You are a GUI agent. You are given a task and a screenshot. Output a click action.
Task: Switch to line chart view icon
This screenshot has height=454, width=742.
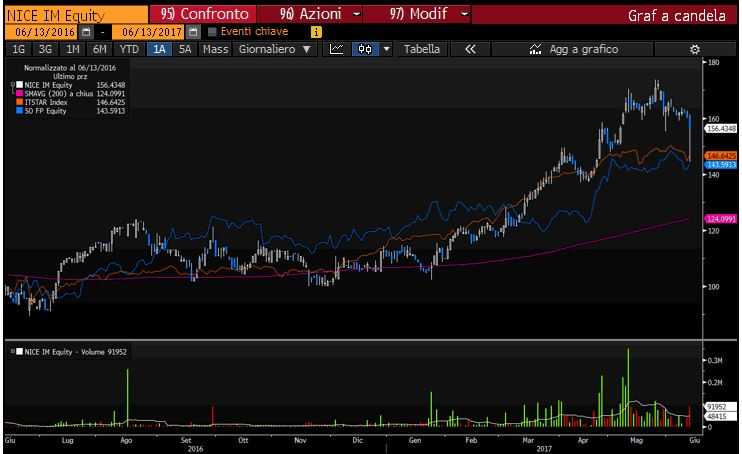pos(337,49)
